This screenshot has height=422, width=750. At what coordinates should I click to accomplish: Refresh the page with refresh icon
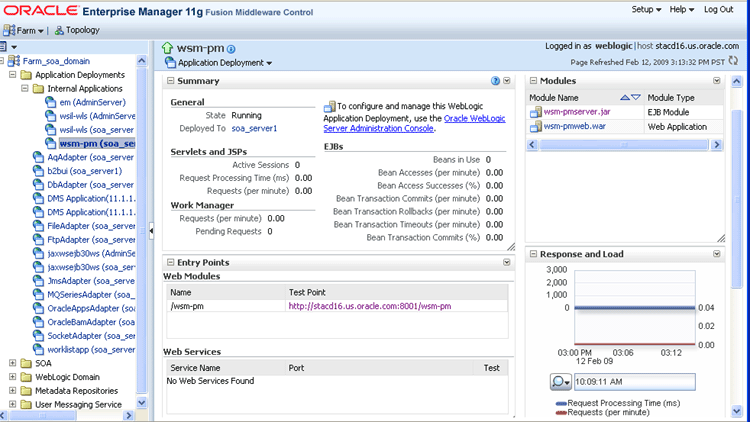tap(733, 61)
